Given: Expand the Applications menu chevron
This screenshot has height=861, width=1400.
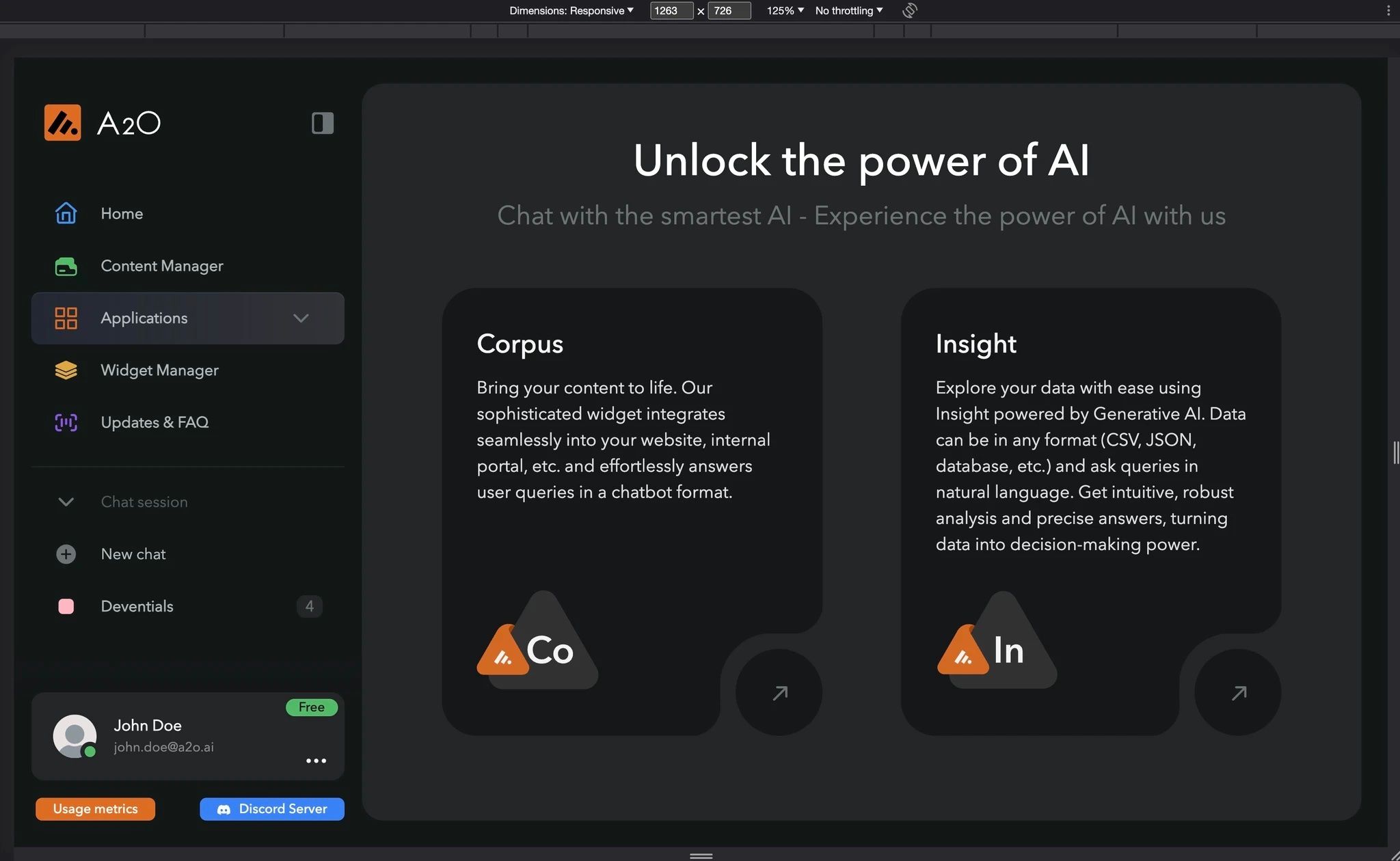Looking at the screenshot, I should click(301, 318).
